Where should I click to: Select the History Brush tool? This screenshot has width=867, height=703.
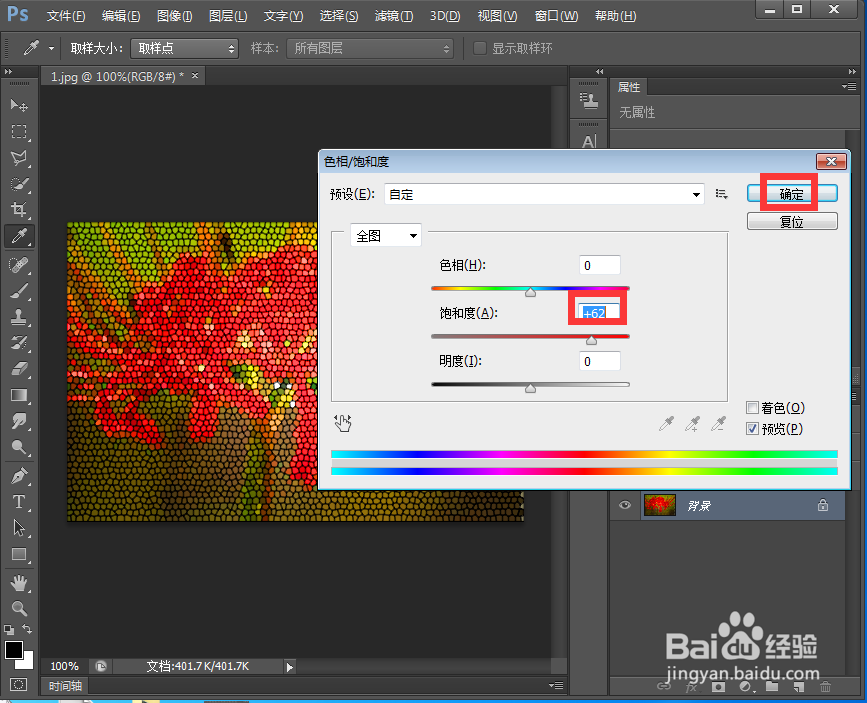19,343
